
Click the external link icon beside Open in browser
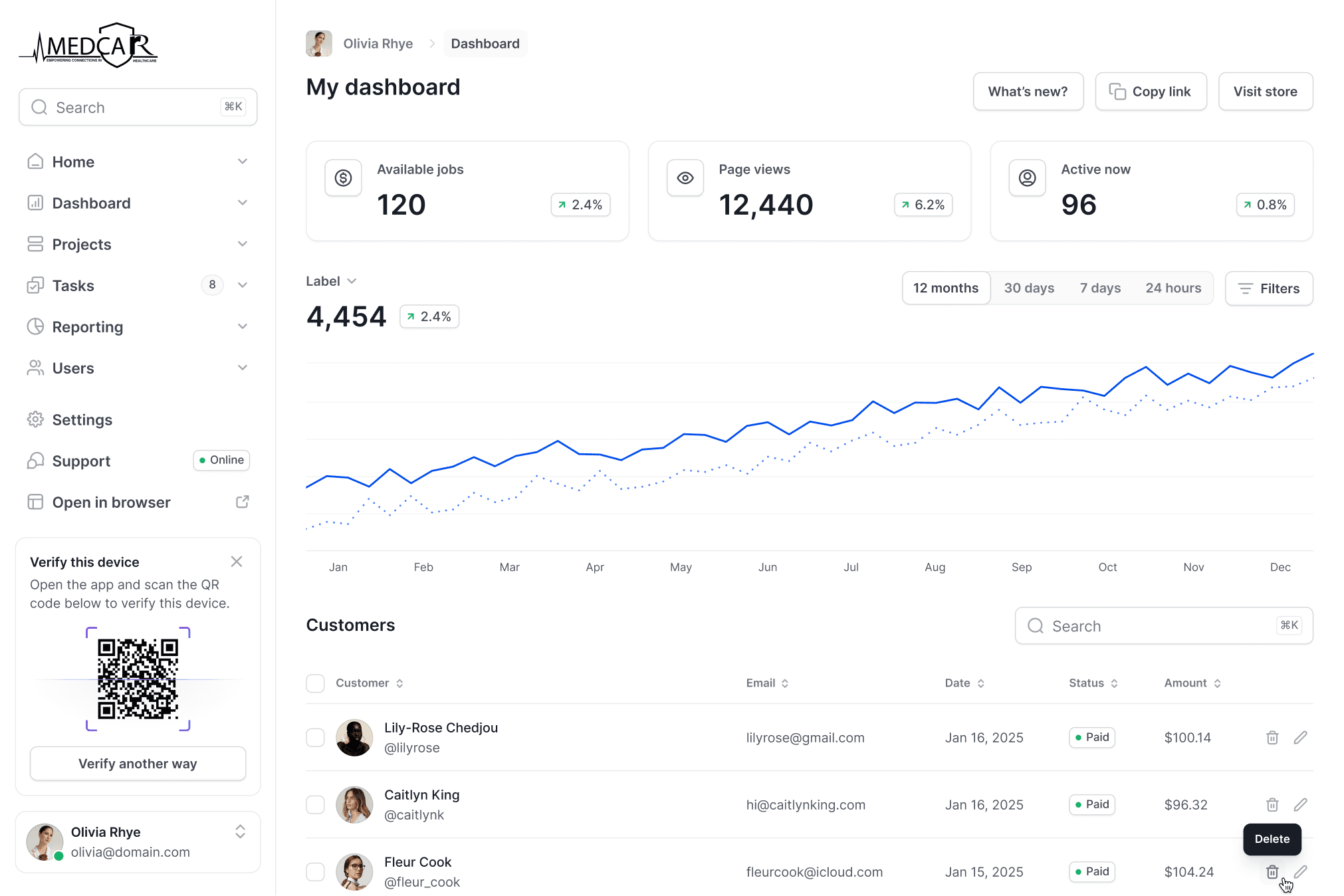(243, 502)
